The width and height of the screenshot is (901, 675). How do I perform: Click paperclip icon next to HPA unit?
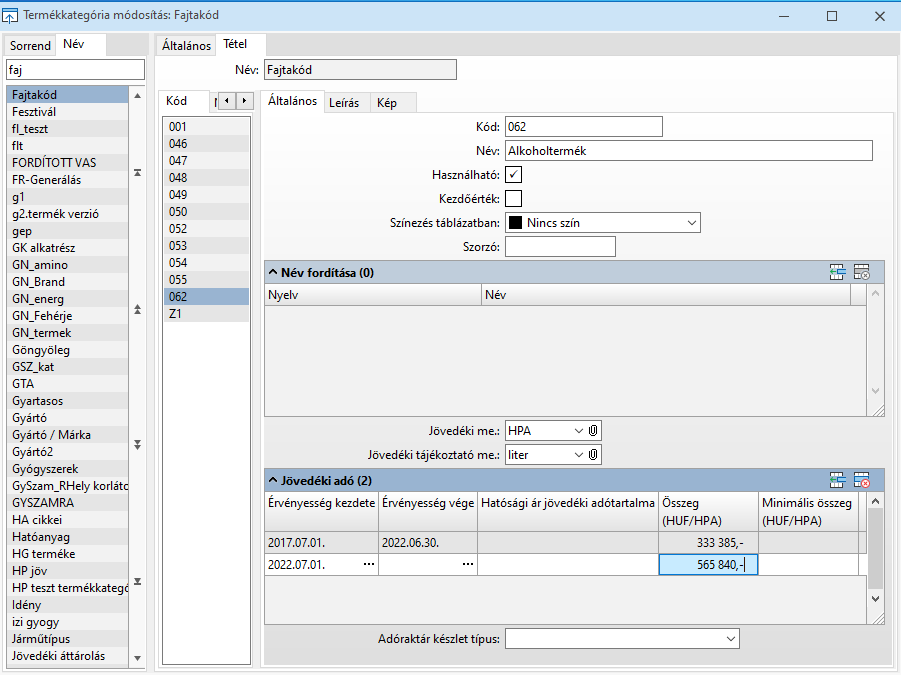point(593,430)
